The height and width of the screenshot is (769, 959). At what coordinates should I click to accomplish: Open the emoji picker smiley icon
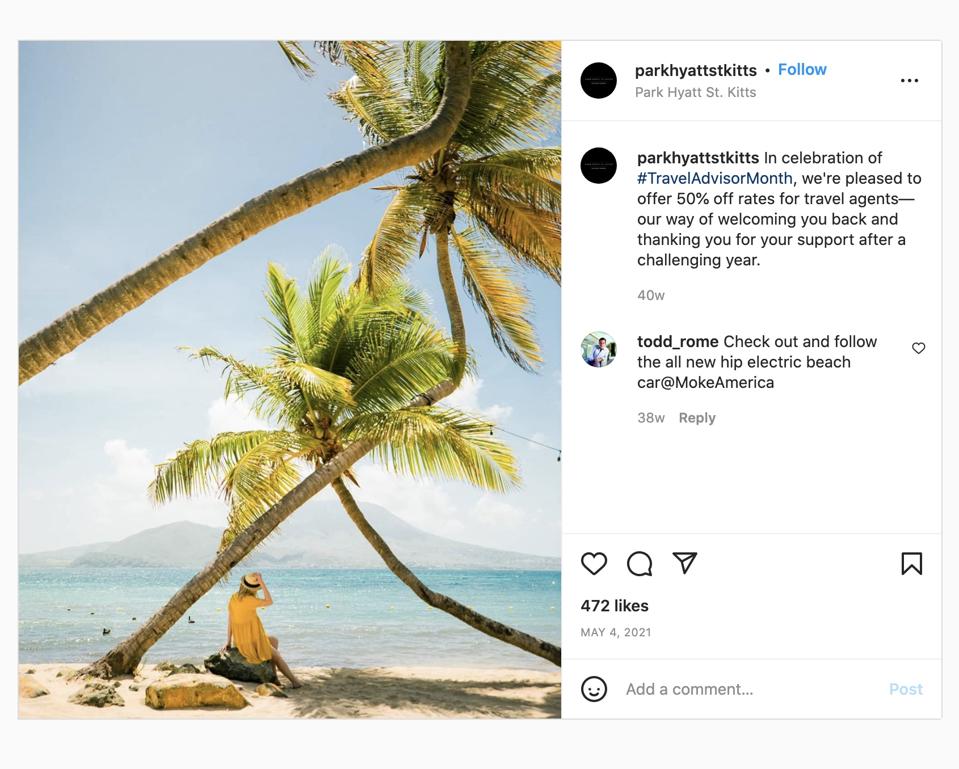click(594, 689)
